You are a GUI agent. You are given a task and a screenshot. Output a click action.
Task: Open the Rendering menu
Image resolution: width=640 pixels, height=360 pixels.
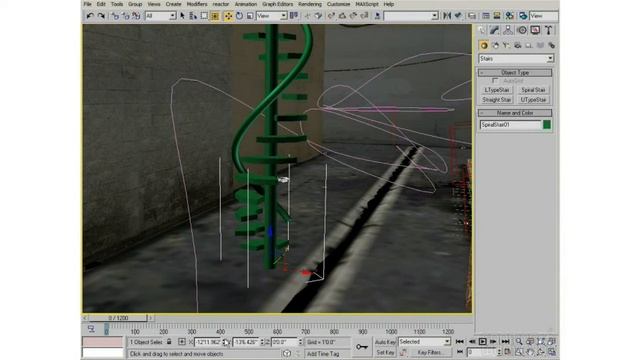[x=310, y=4]
